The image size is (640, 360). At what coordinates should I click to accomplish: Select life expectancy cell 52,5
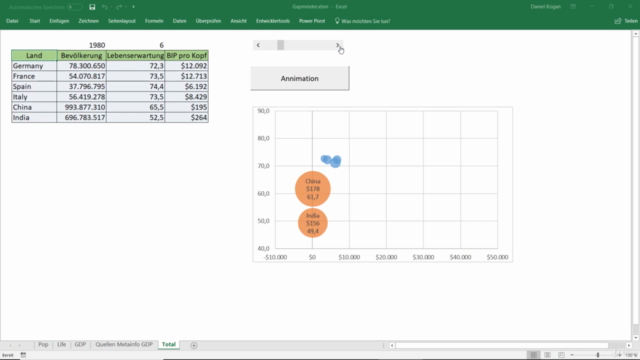click(136, 118)
